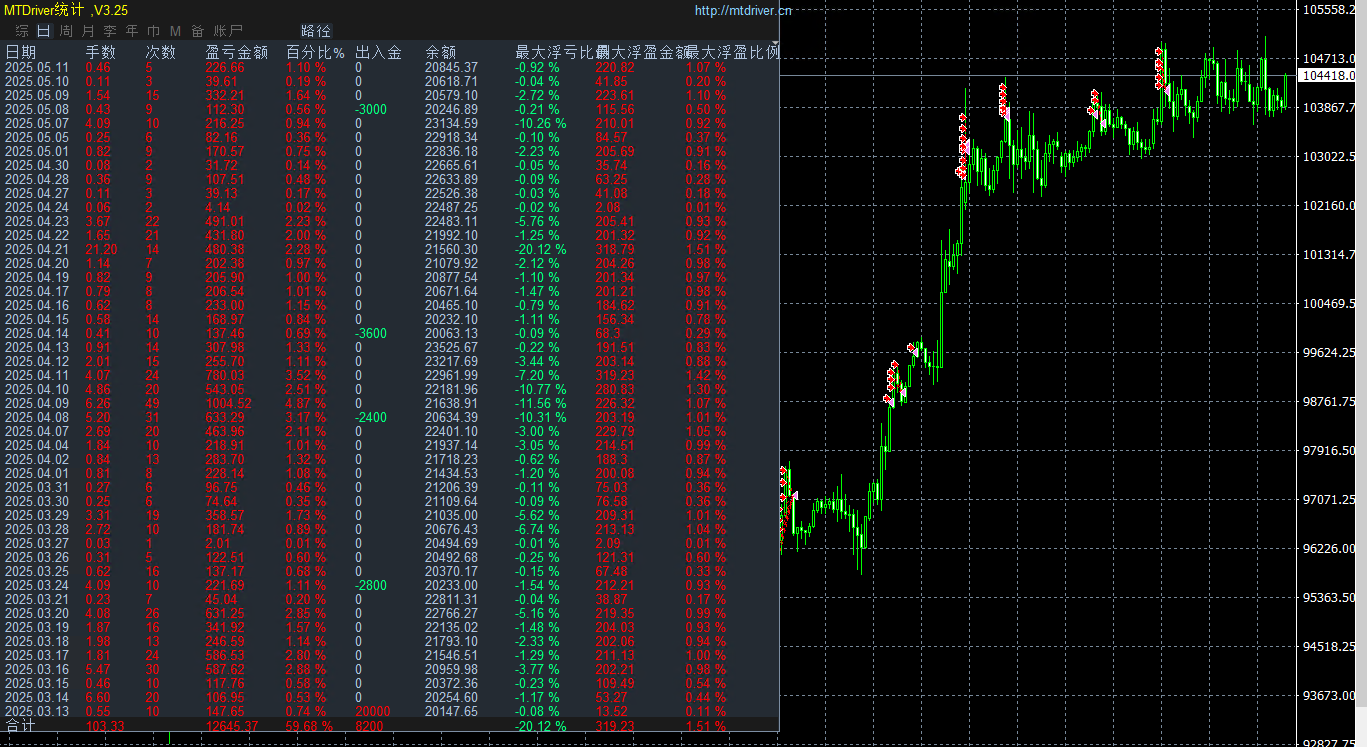The height and width of the screenshot is (747, 1367).
Task: Click the 出入金 column header
Action: coord(379,52)
